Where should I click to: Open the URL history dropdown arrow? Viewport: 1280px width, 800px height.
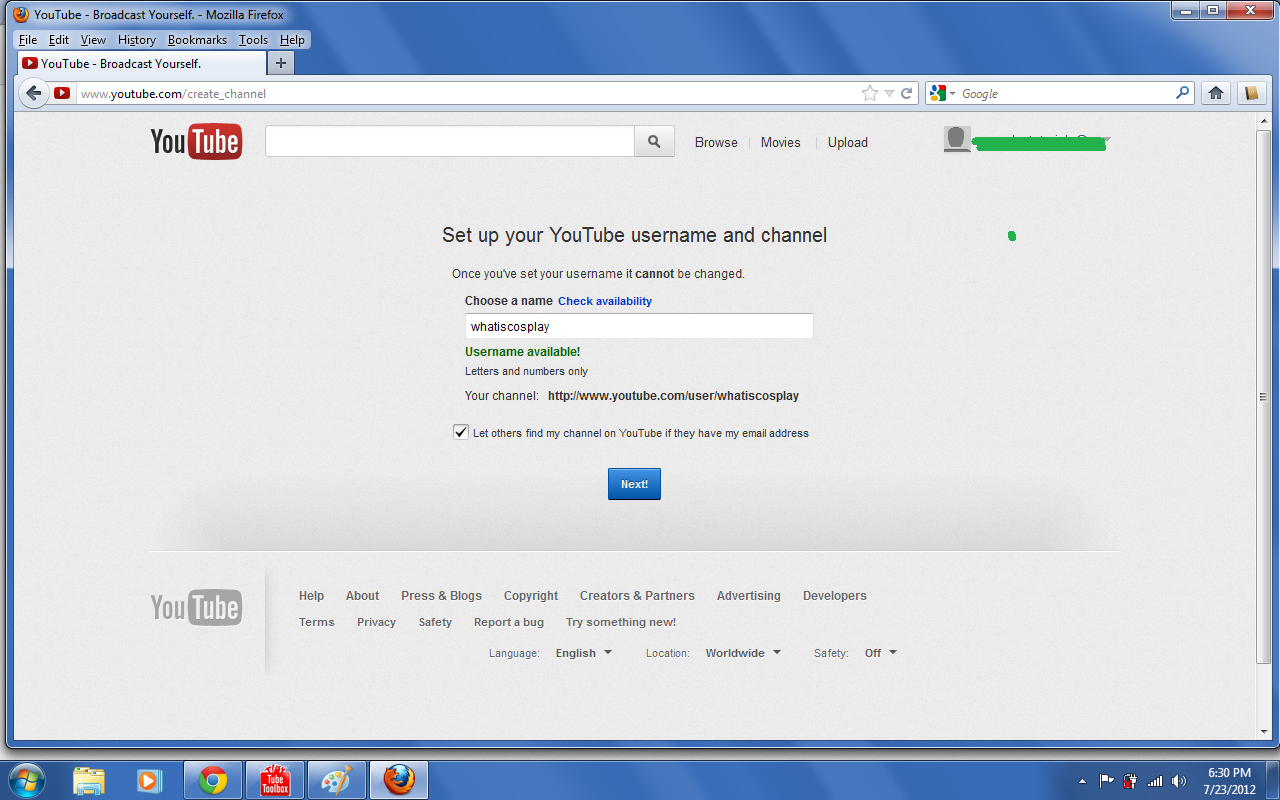coord(889,93)
